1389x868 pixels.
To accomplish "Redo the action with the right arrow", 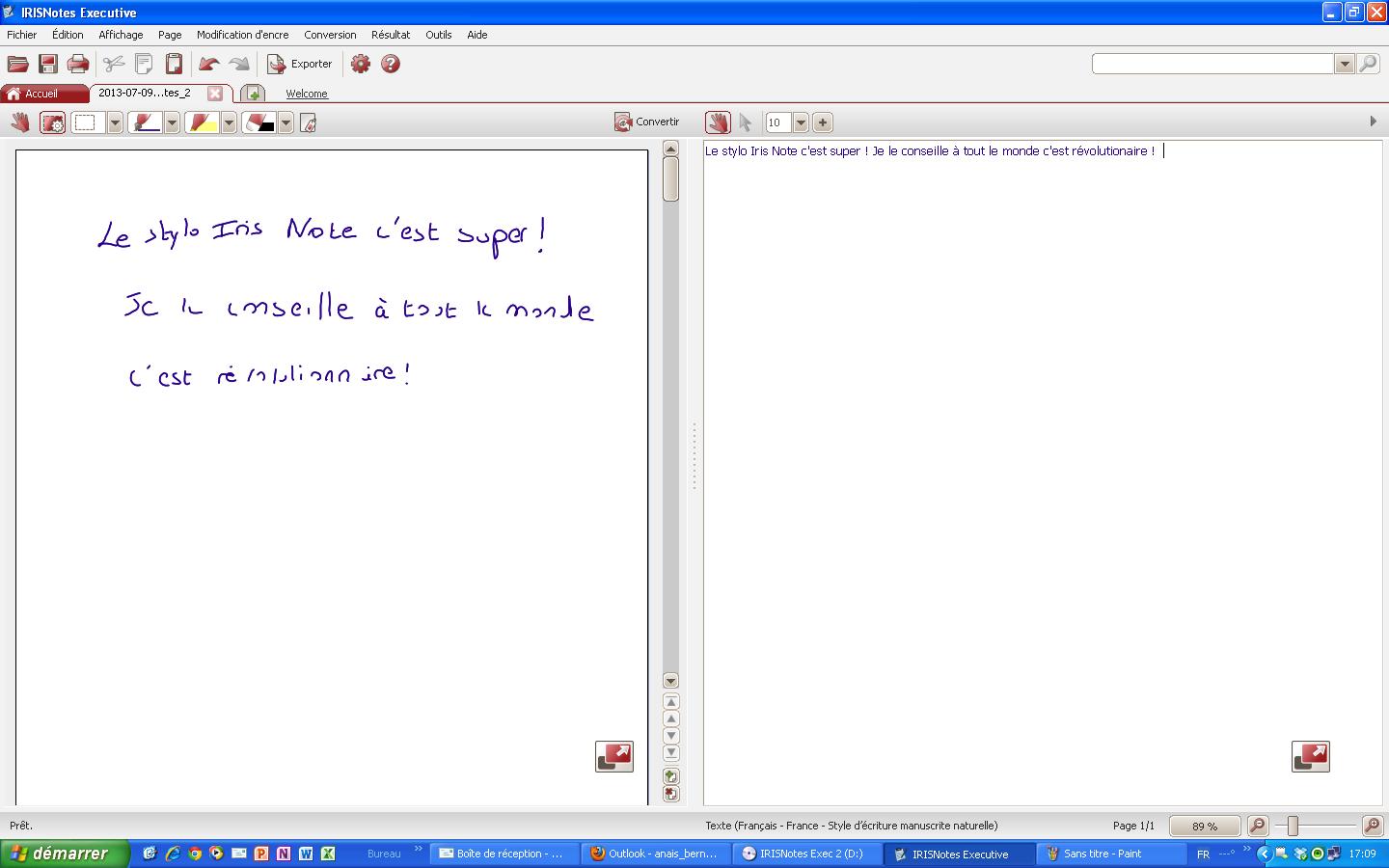I will [x=239, y=64].
